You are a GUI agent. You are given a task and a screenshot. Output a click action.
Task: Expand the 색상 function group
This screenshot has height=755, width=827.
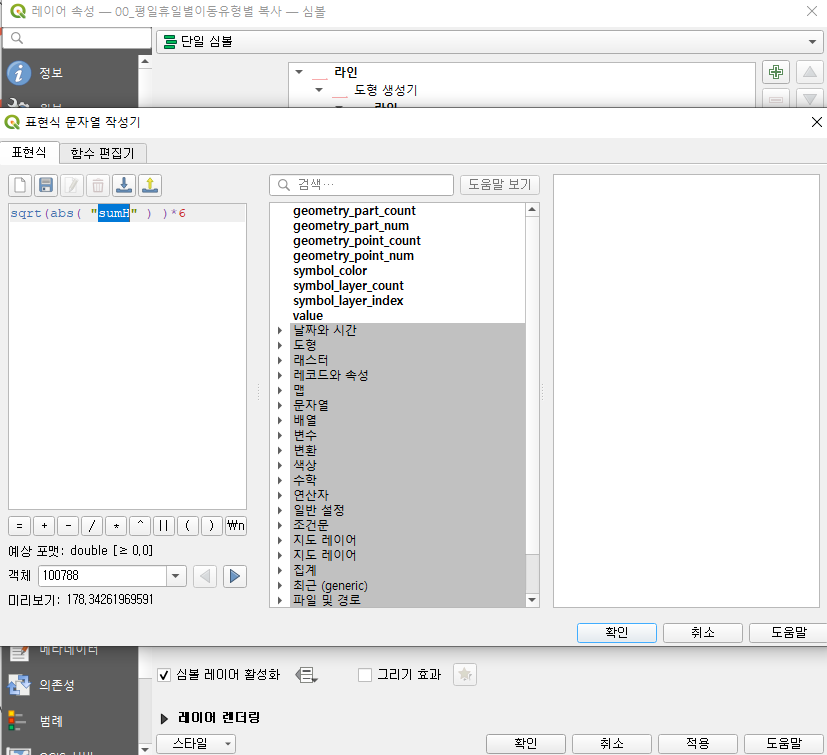click(x=280, y=465)
